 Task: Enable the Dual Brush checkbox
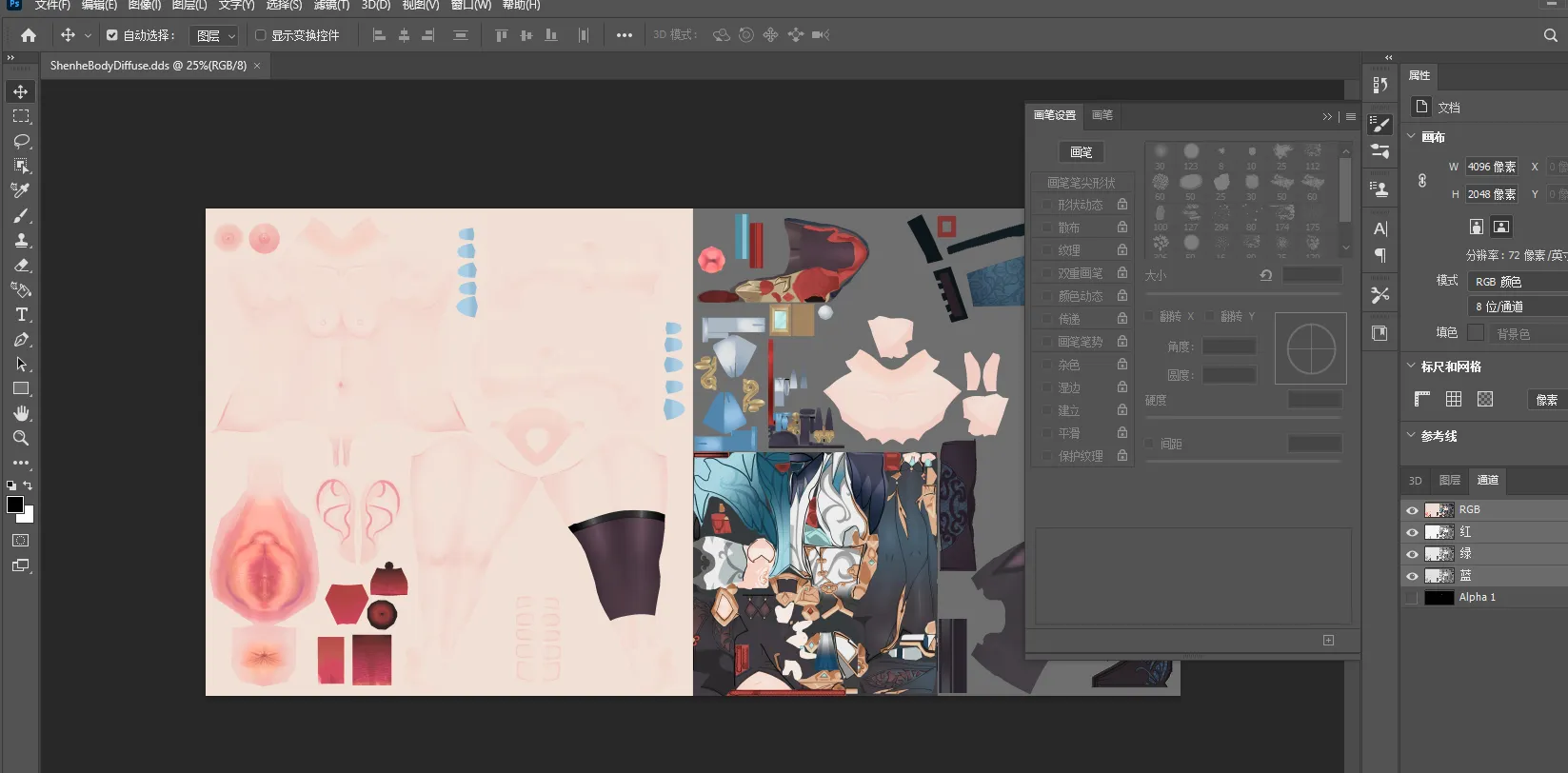pyautogui.click(x=1046, y=273)
